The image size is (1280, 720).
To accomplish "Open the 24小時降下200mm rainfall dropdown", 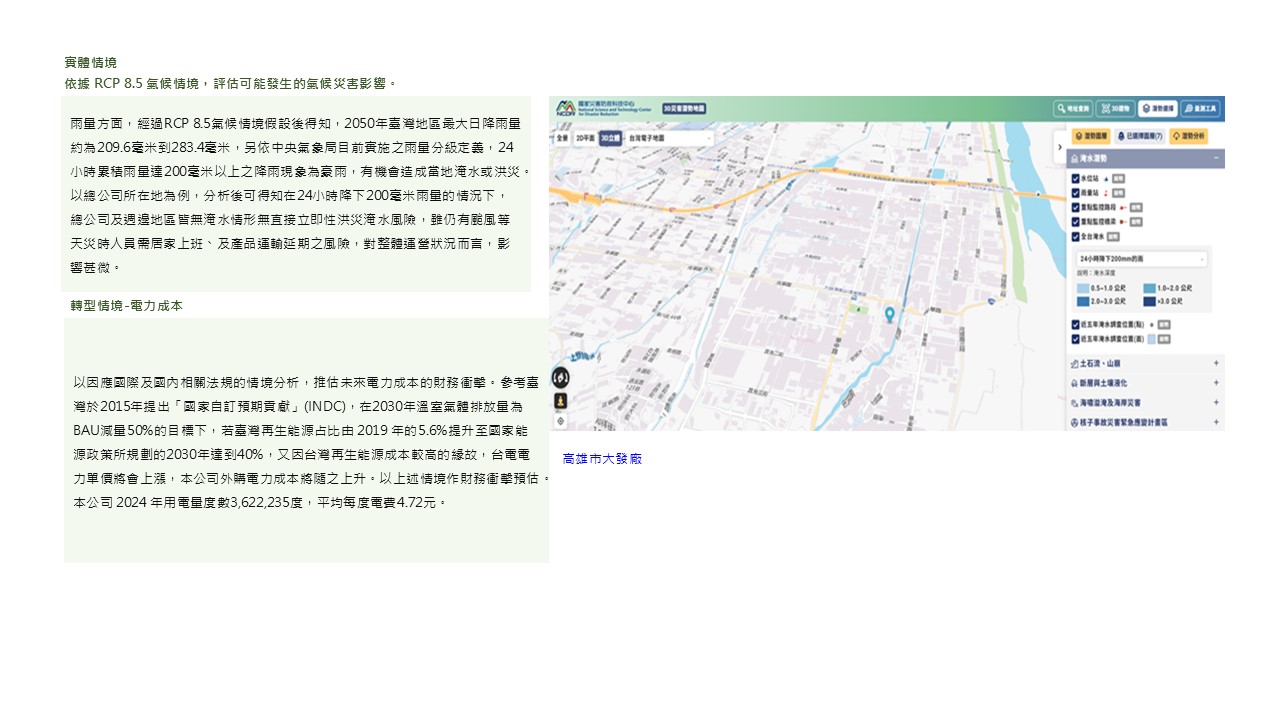I will [1140, 259].
